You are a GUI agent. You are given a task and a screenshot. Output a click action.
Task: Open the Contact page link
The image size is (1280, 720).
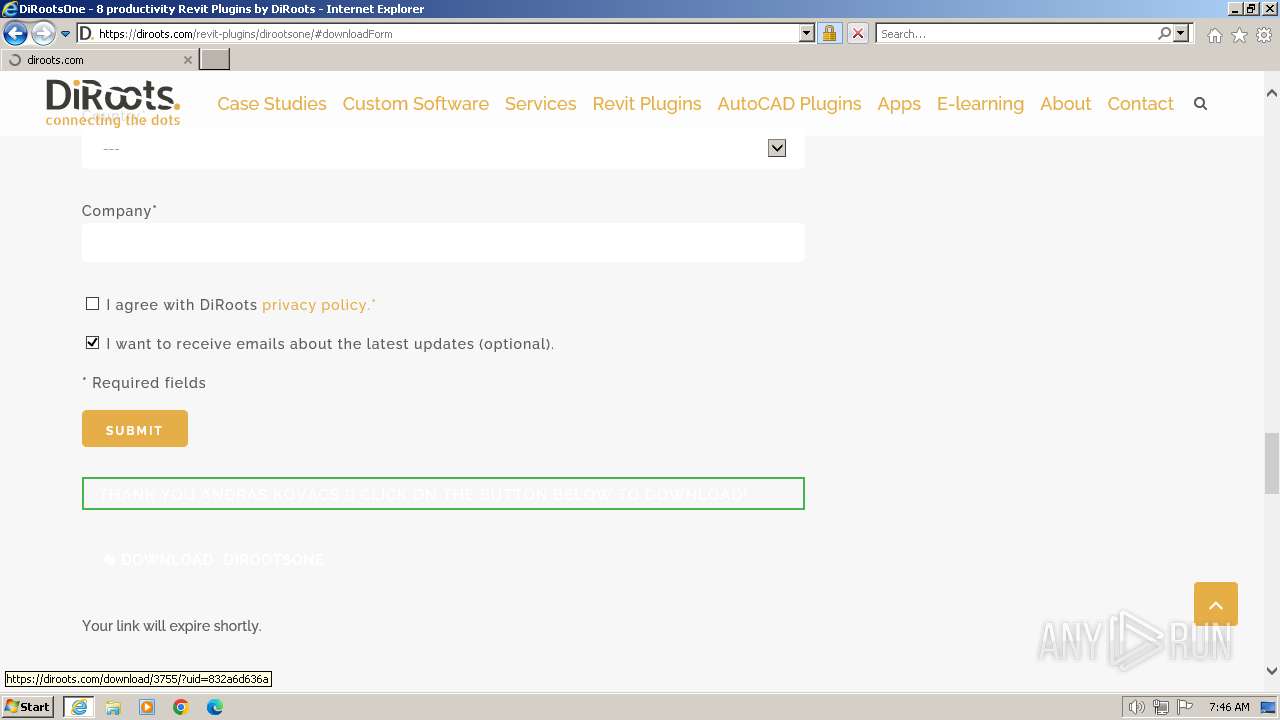[1140, 104]
